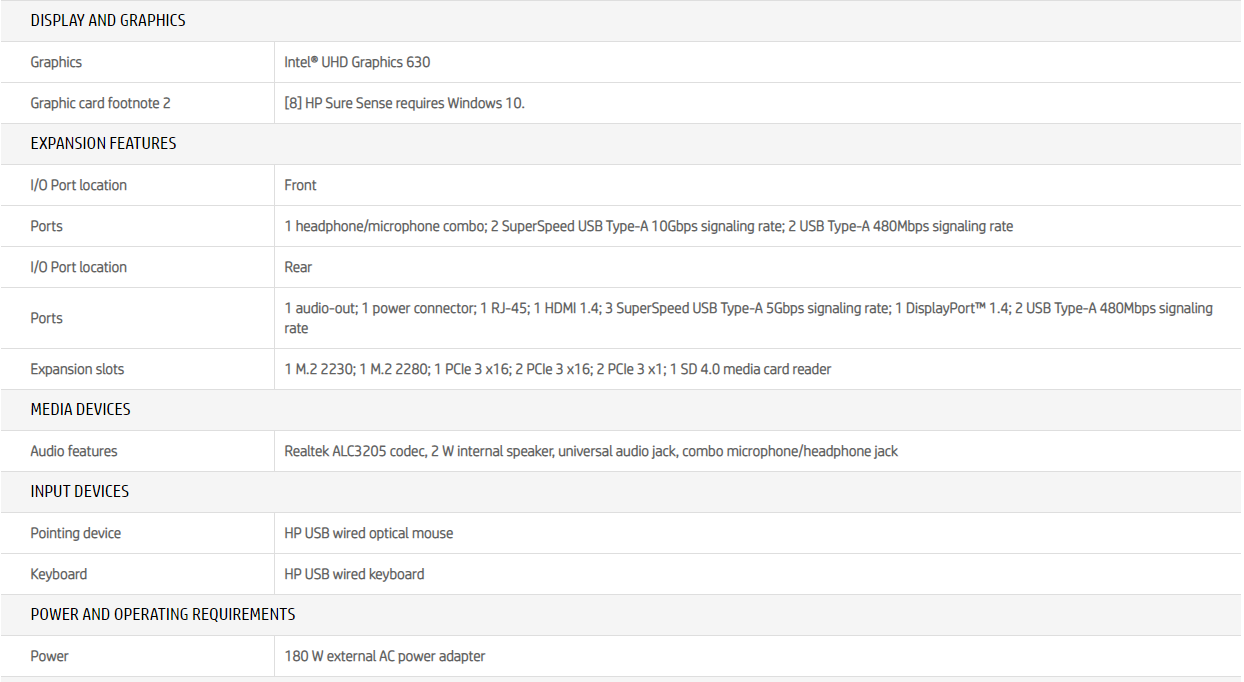The image size is (1244, 682).
Task: Click the Front I/O port location value
Action: click(x=300, y=185)
